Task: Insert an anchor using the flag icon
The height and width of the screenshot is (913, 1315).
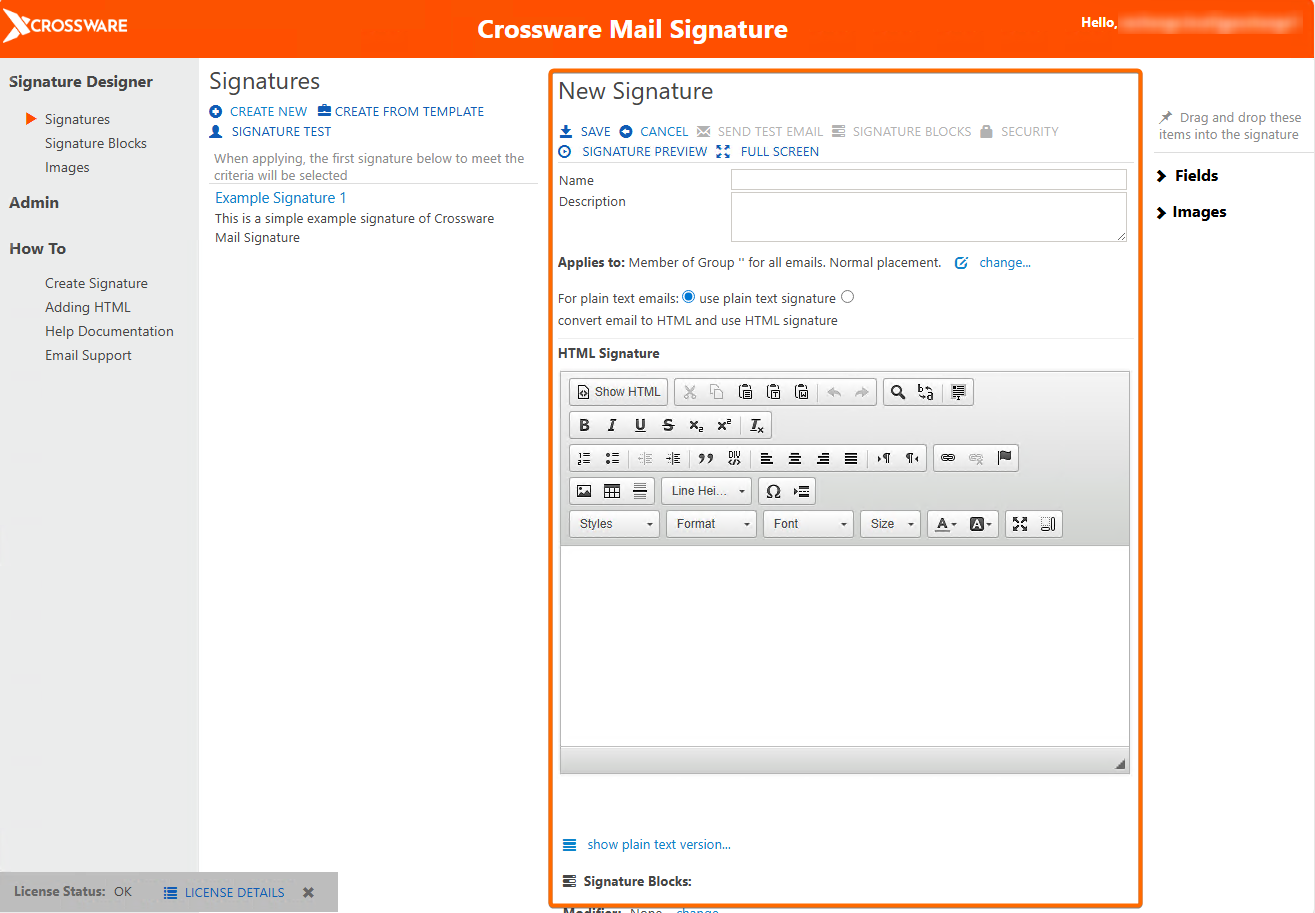Action: 1005,458
